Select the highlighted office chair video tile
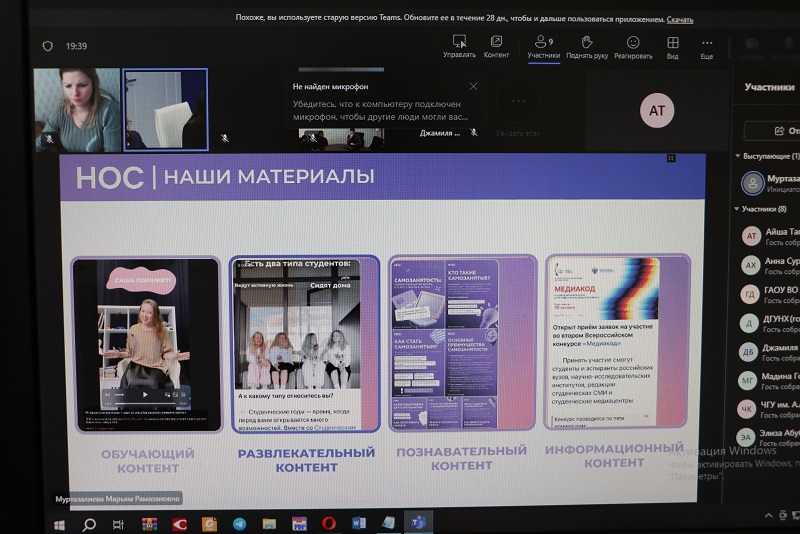800x534 pixels. [x=166, y=110]
